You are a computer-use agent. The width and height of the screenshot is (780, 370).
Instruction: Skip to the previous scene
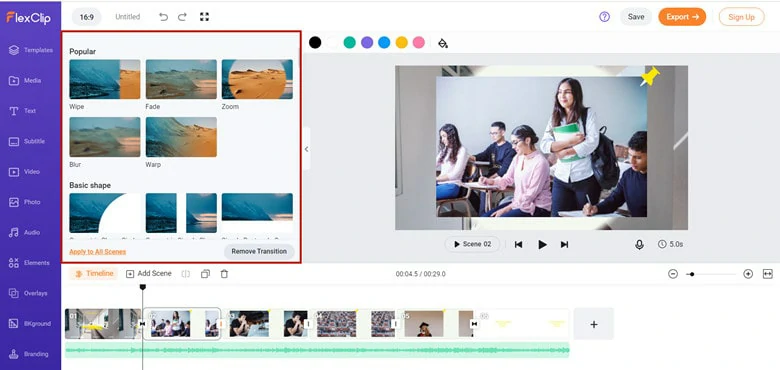(x=518, y=244)
